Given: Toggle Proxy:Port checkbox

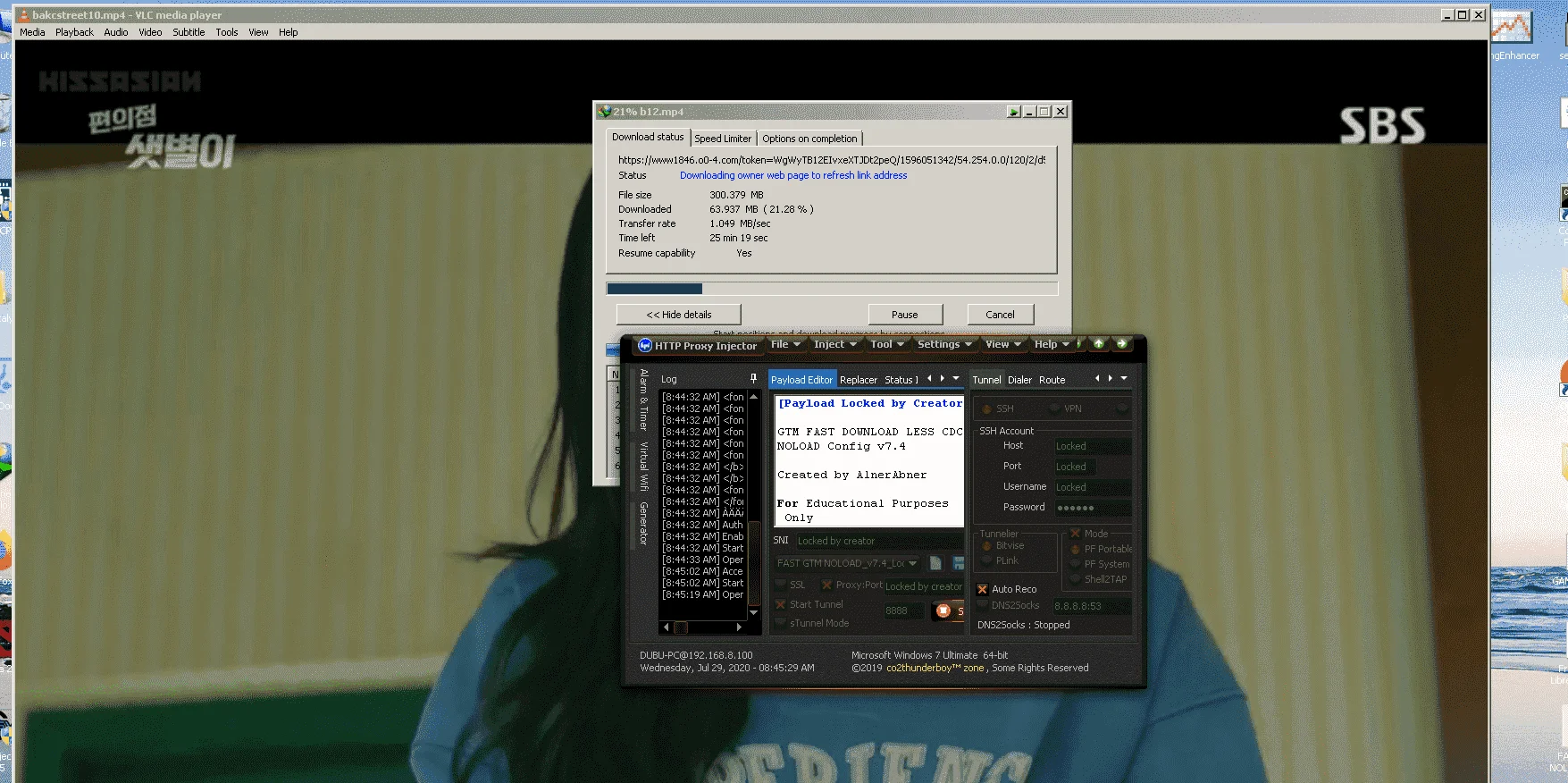Looking at the screenshot, I should click(826, 585).
